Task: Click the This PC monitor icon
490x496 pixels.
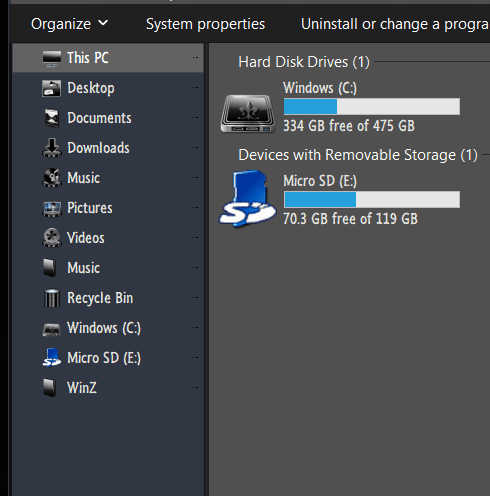Action: [52, 59]
